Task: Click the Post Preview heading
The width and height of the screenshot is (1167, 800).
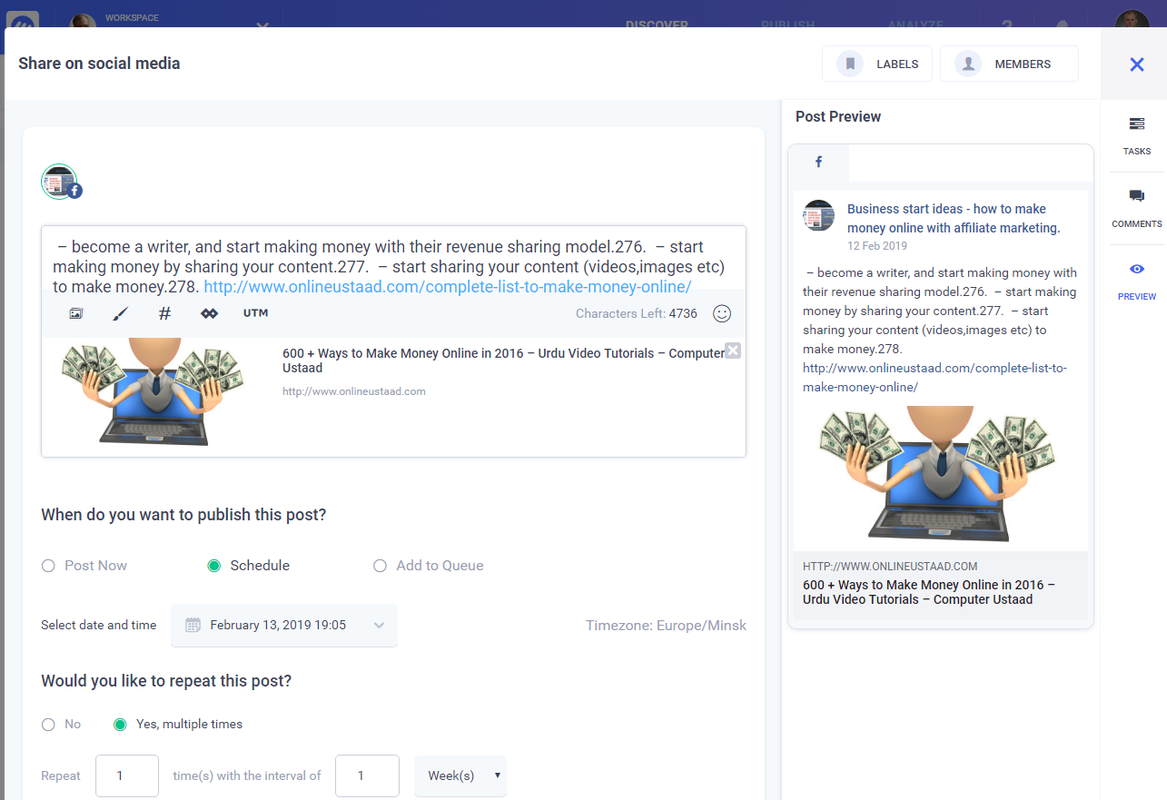Action: coord(838,117)
